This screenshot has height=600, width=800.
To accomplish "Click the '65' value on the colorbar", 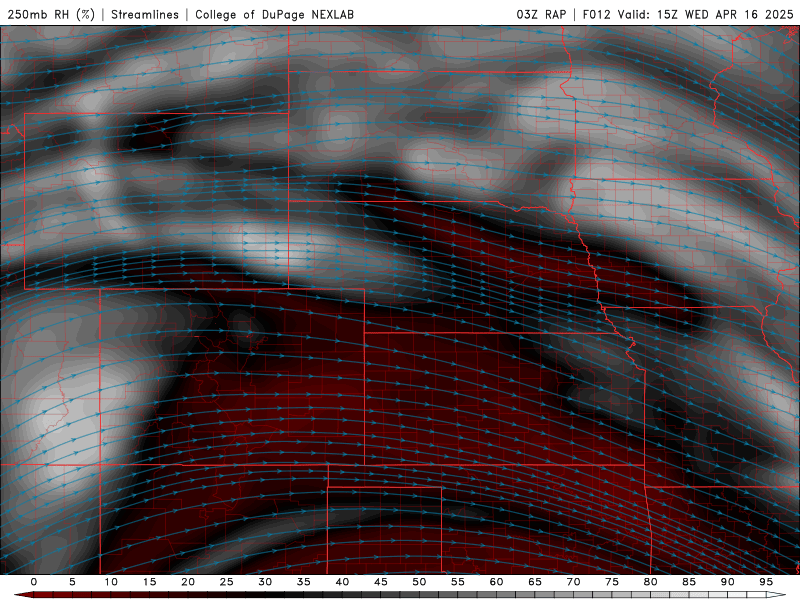I will click(535, 582).
